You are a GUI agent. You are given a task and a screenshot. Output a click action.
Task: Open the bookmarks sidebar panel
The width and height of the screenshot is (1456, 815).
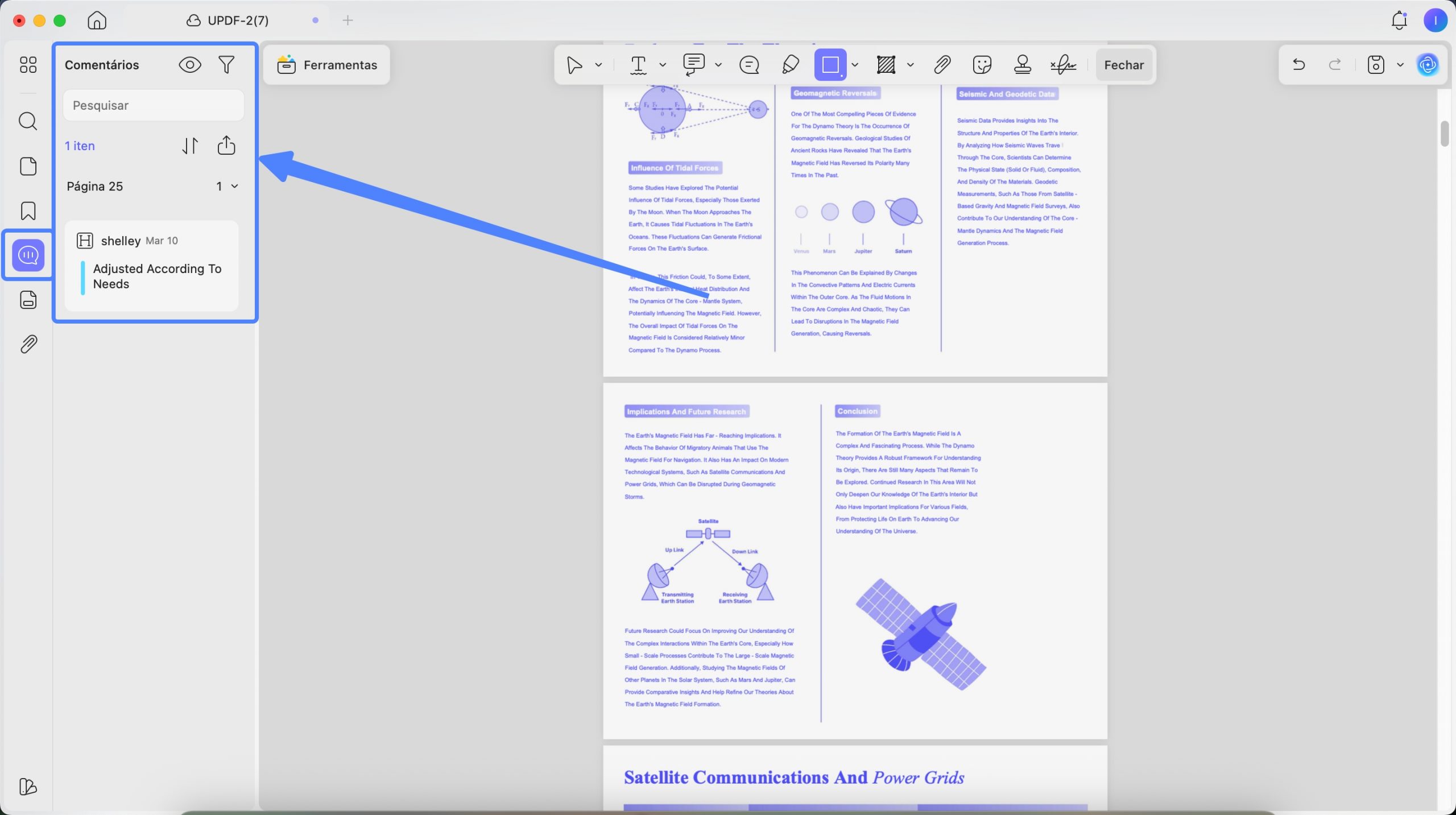28,211
